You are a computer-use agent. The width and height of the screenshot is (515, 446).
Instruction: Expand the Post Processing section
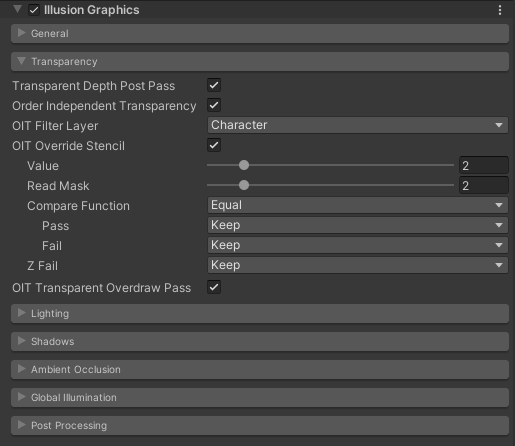tap(260, 425)
